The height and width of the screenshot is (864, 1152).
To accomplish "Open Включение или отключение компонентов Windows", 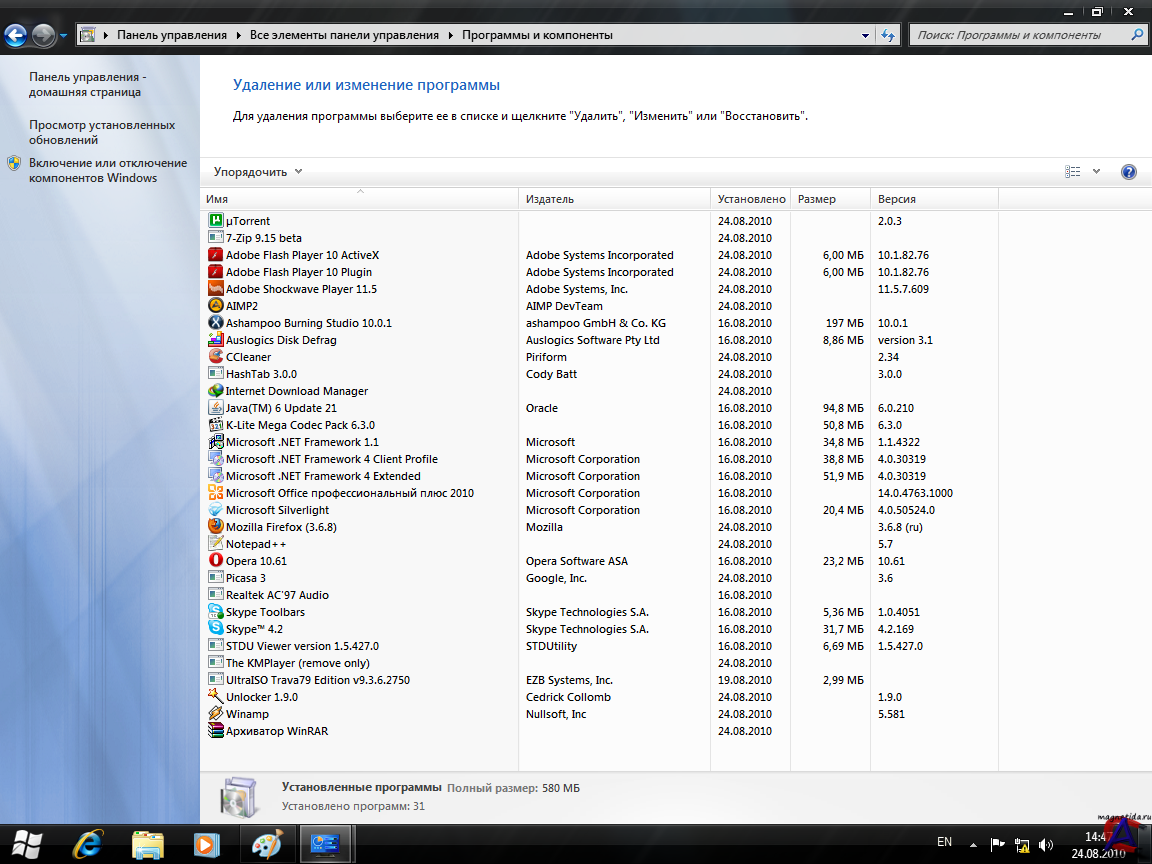I will 108,170.
